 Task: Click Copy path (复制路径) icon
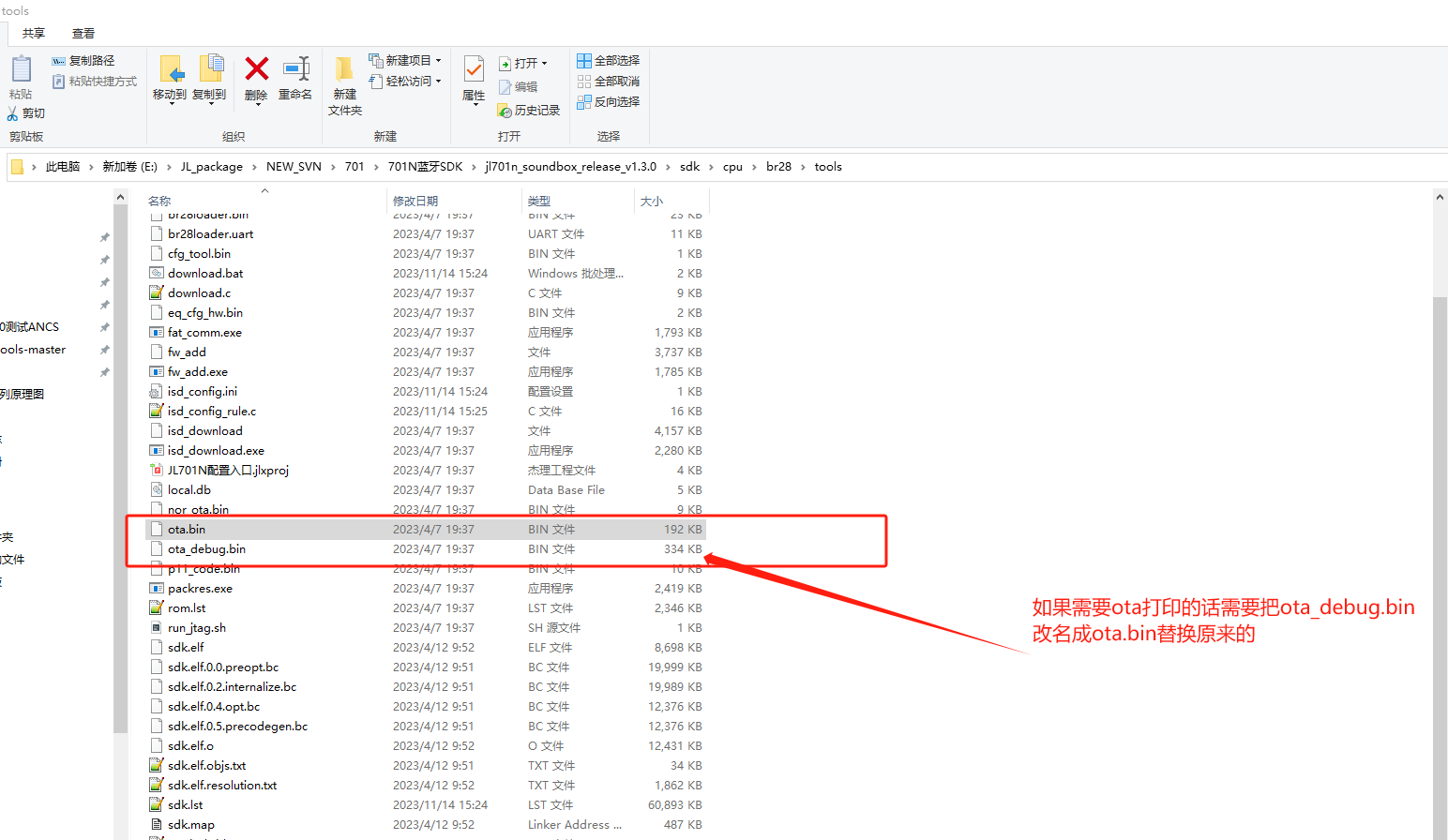pyautogui.click(x=58, y=61)
